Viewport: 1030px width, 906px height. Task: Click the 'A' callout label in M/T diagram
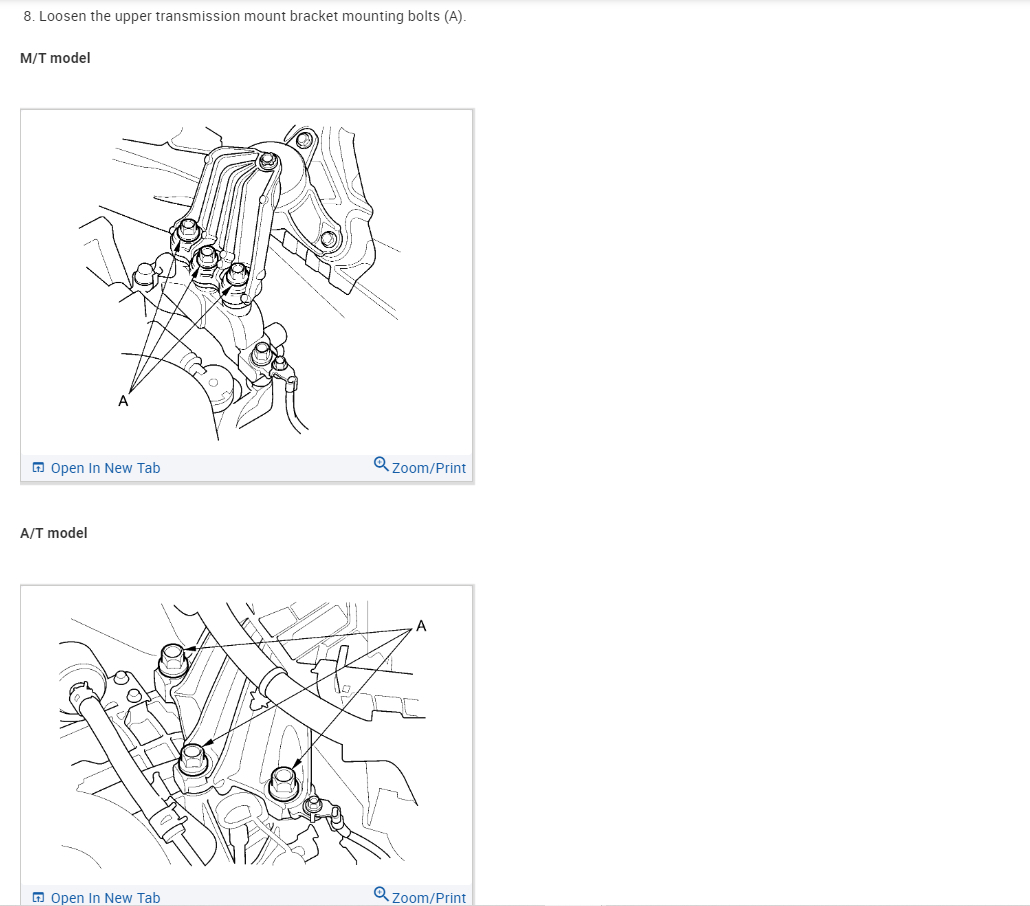coord(123,401)
